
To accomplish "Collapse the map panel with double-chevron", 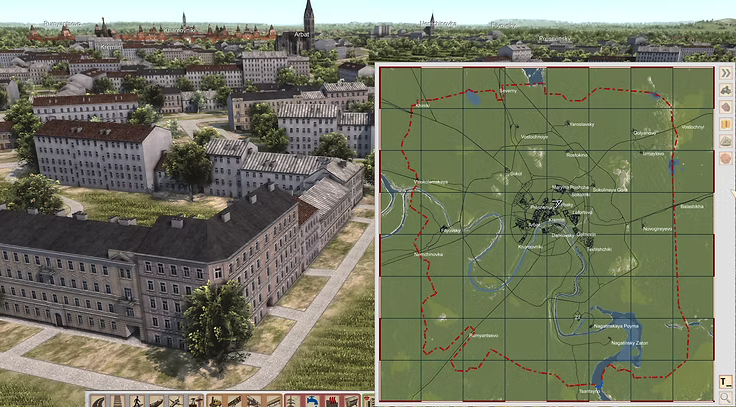I will (x=726, y=73).
